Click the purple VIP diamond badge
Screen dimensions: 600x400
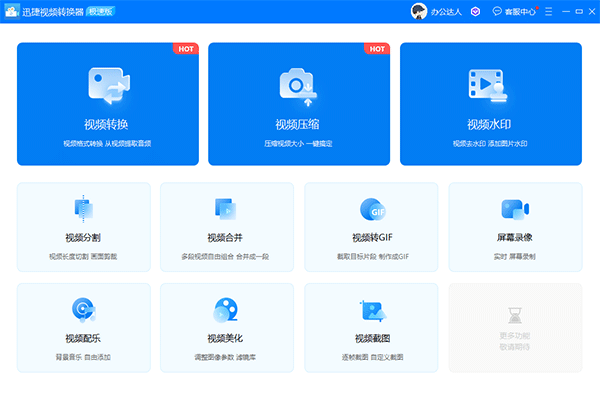tap(475, 11)
